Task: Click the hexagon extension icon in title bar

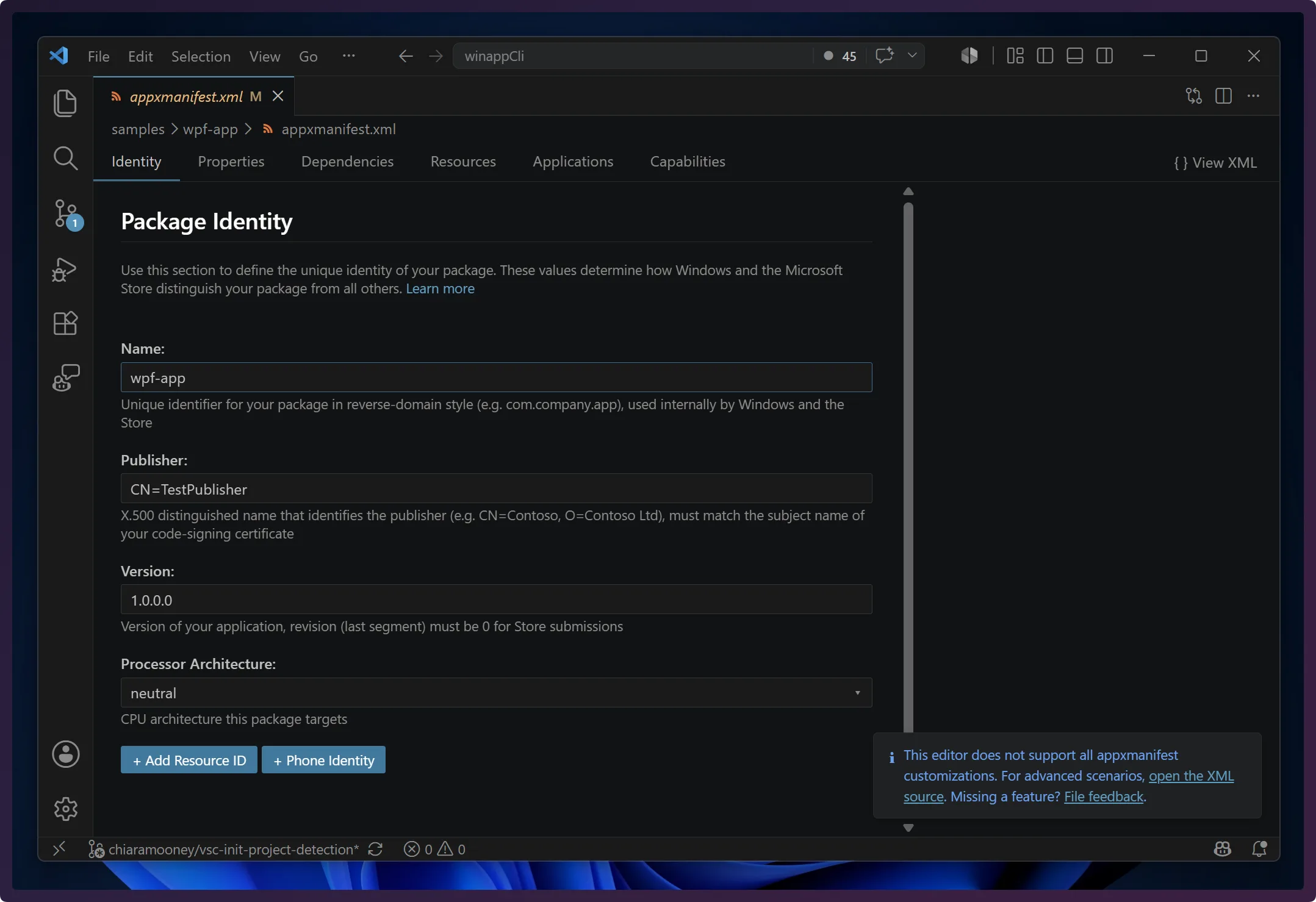Action: click(x=969, y=55)
